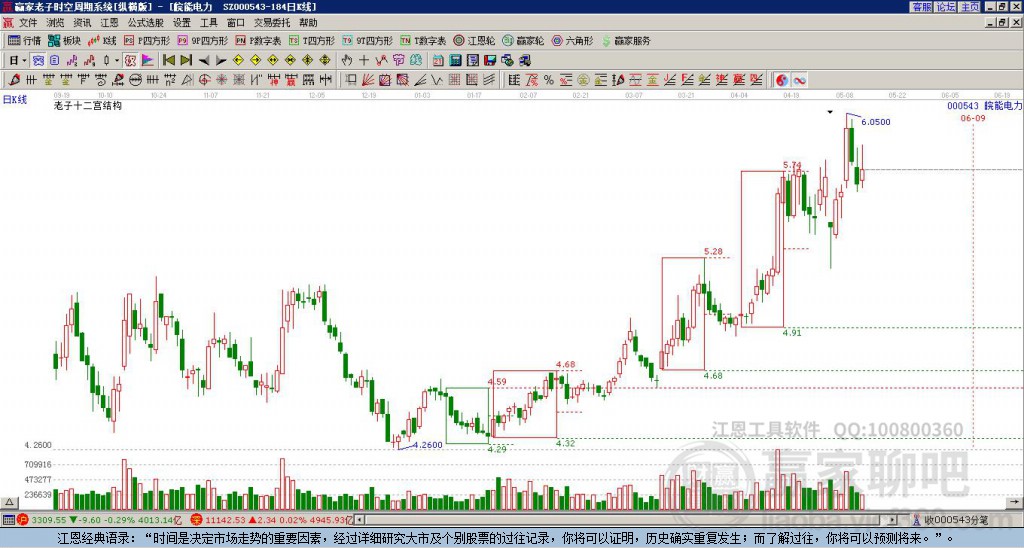
Task: Toggle the yin-yang Taiji icon
Action: (782, 80)
